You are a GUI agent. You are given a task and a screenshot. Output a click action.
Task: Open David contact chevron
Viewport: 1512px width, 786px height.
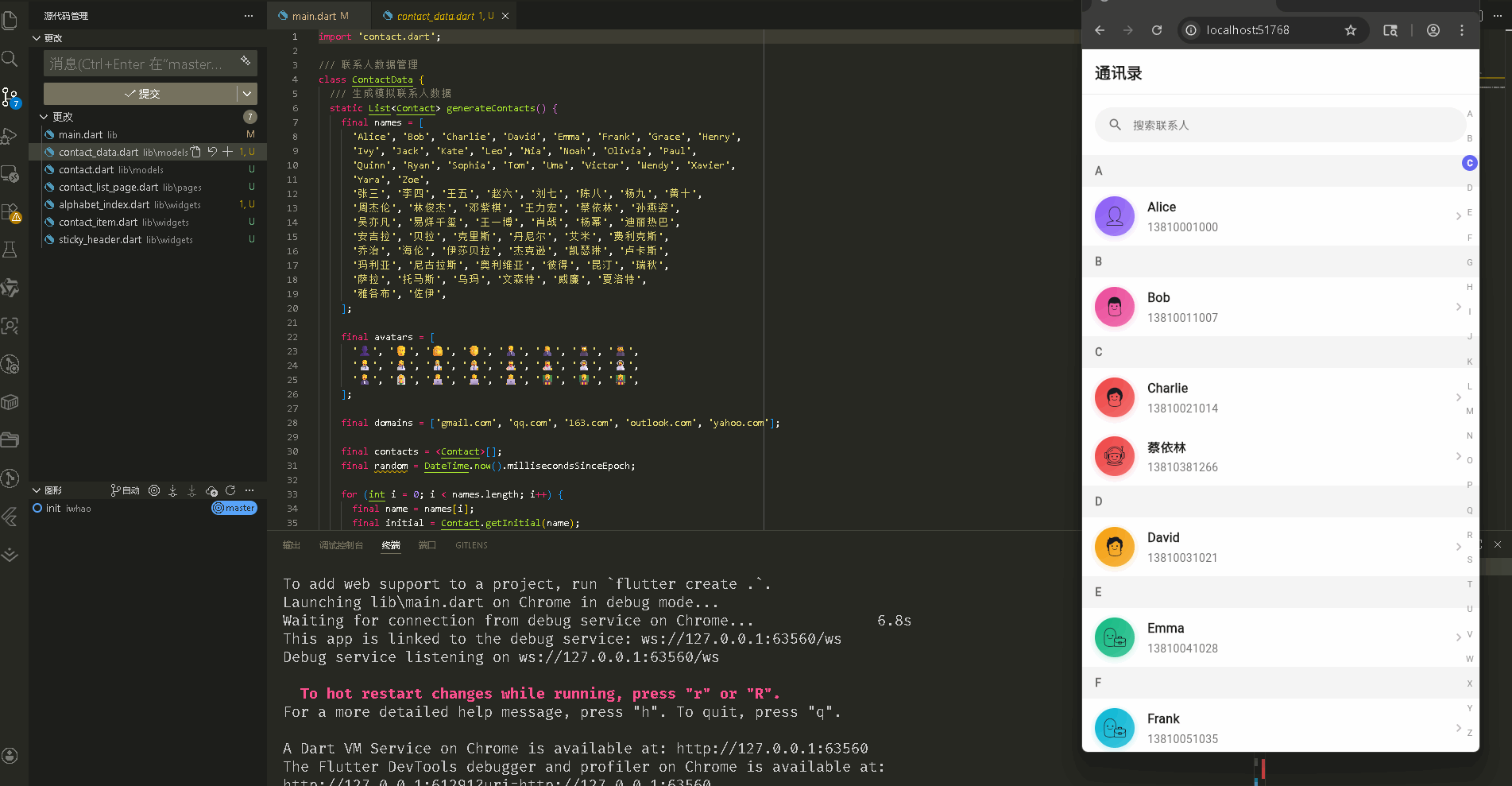click(x=1458, y=547)
